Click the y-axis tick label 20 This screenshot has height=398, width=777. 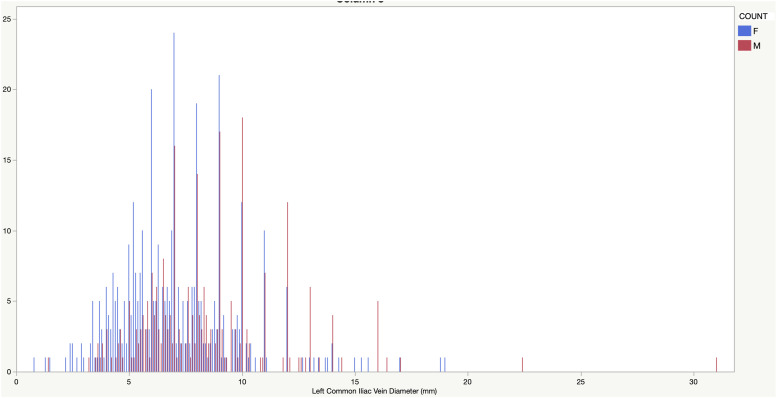pyautogui.click(x=7, y=90)
